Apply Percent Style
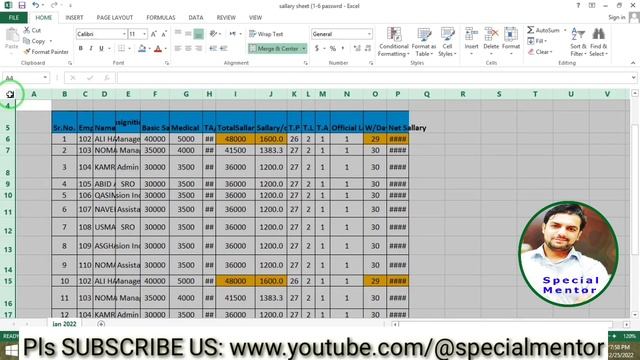640x360 pixels. point(333,49)
